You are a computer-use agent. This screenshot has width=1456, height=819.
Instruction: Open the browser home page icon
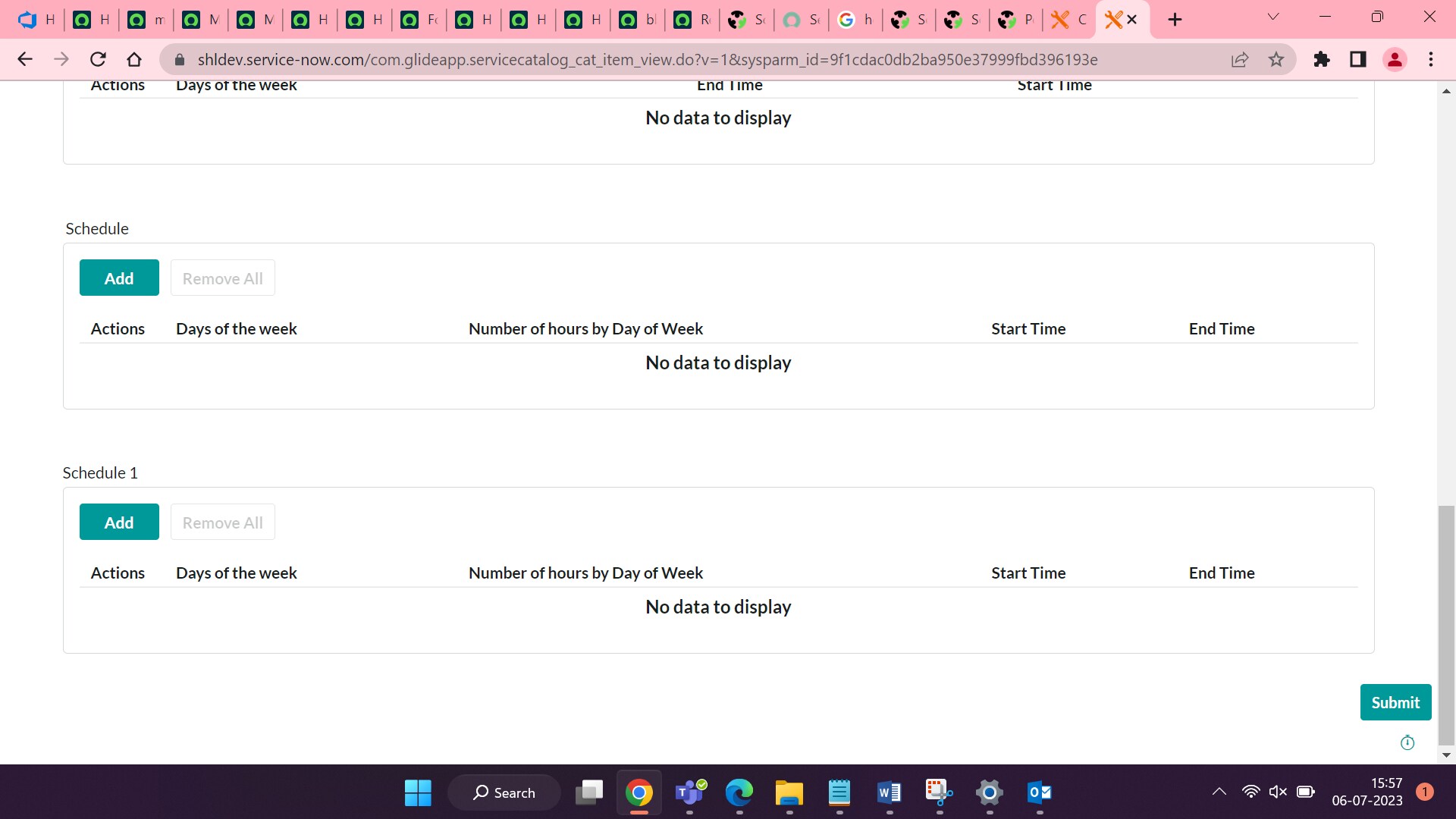tap(134, 59)
